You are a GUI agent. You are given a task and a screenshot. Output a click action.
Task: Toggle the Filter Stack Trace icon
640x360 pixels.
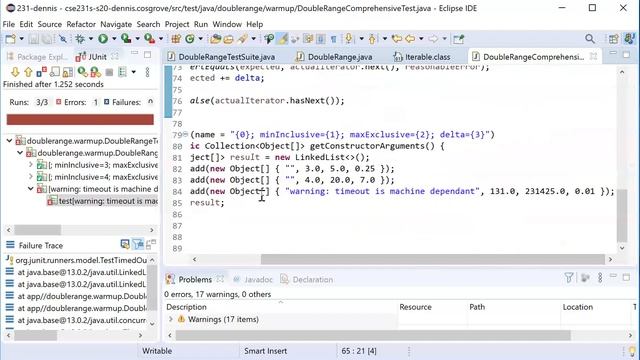tap(138, 244)
